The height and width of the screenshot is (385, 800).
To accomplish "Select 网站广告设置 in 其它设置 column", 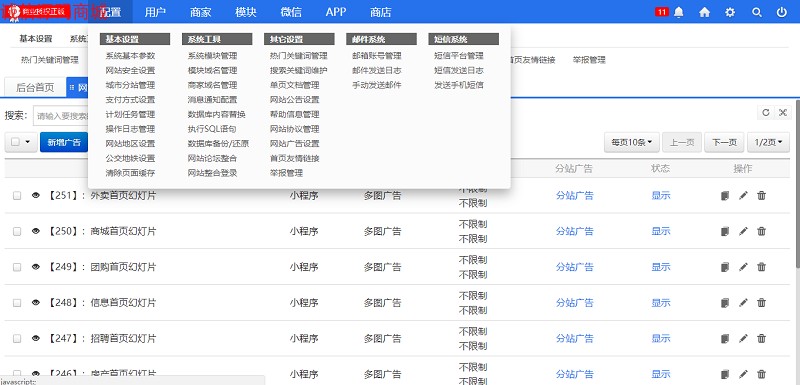I will [x=294, y=144].
